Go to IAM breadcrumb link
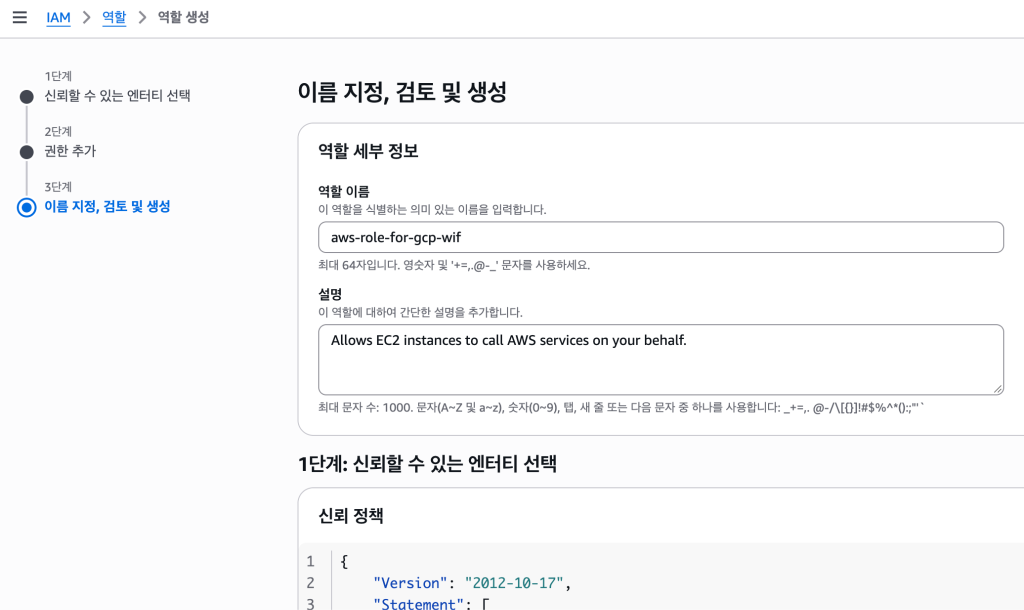Viewport: 1024px width, 610px height. 58,18
